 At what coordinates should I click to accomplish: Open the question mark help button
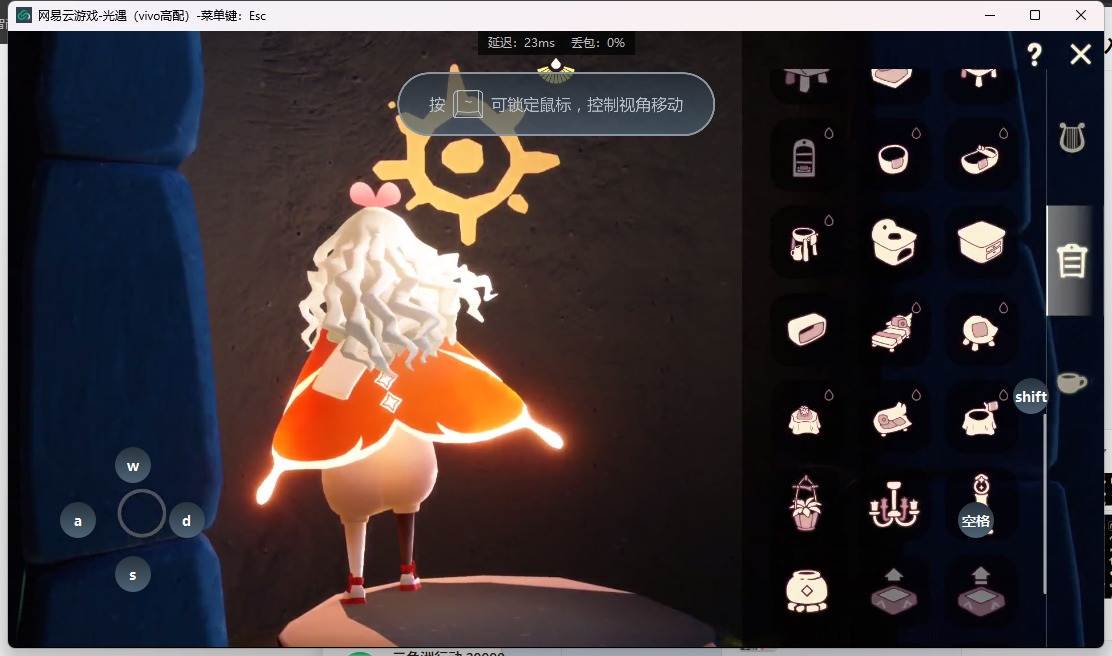pyautogui.click(x=1035, y=54)
